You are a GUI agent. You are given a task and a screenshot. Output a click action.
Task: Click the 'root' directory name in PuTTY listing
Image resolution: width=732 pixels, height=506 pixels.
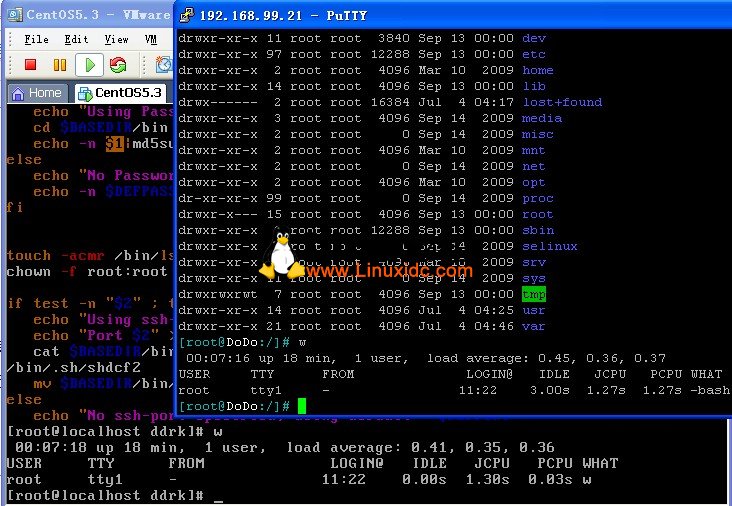pyautogui.click(x=538, y=214)
